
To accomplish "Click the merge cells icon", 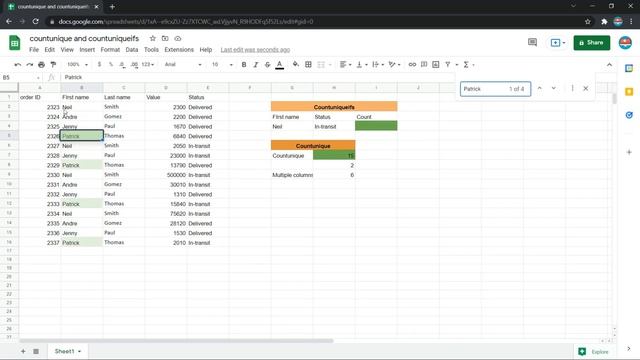I will 321,64.
